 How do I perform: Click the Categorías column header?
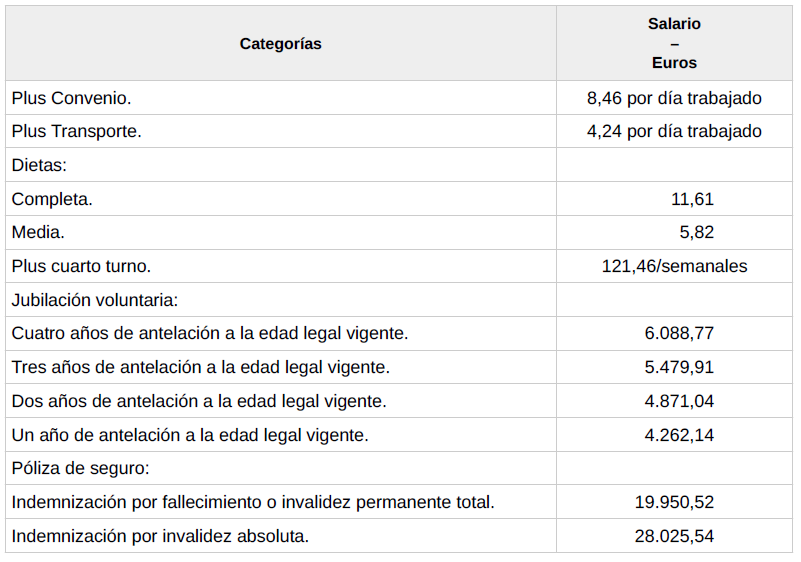[281, 44]
